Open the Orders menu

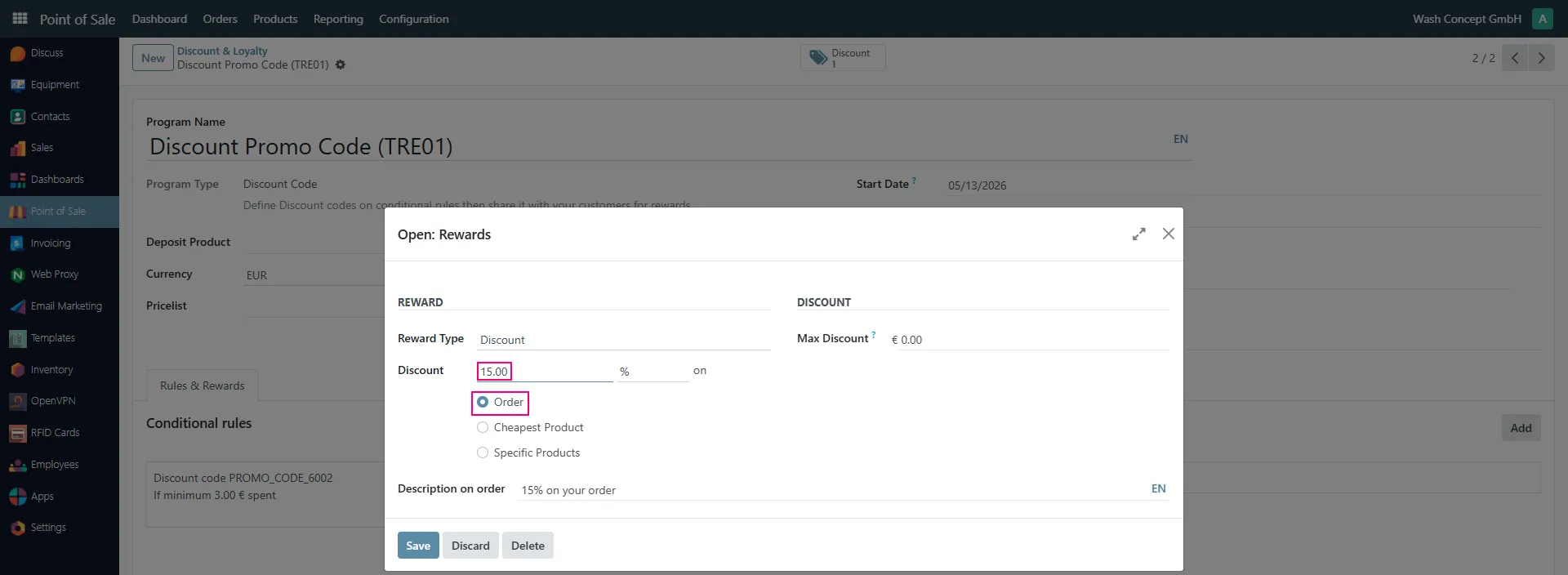(x=220, y=19)
